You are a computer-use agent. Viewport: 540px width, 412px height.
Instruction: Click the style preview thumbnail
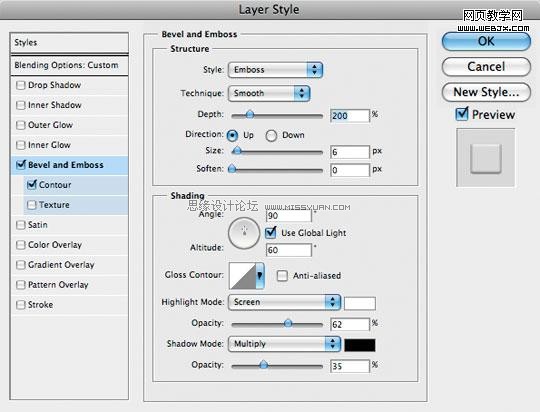pyautogui.click(x=485, y=158)
